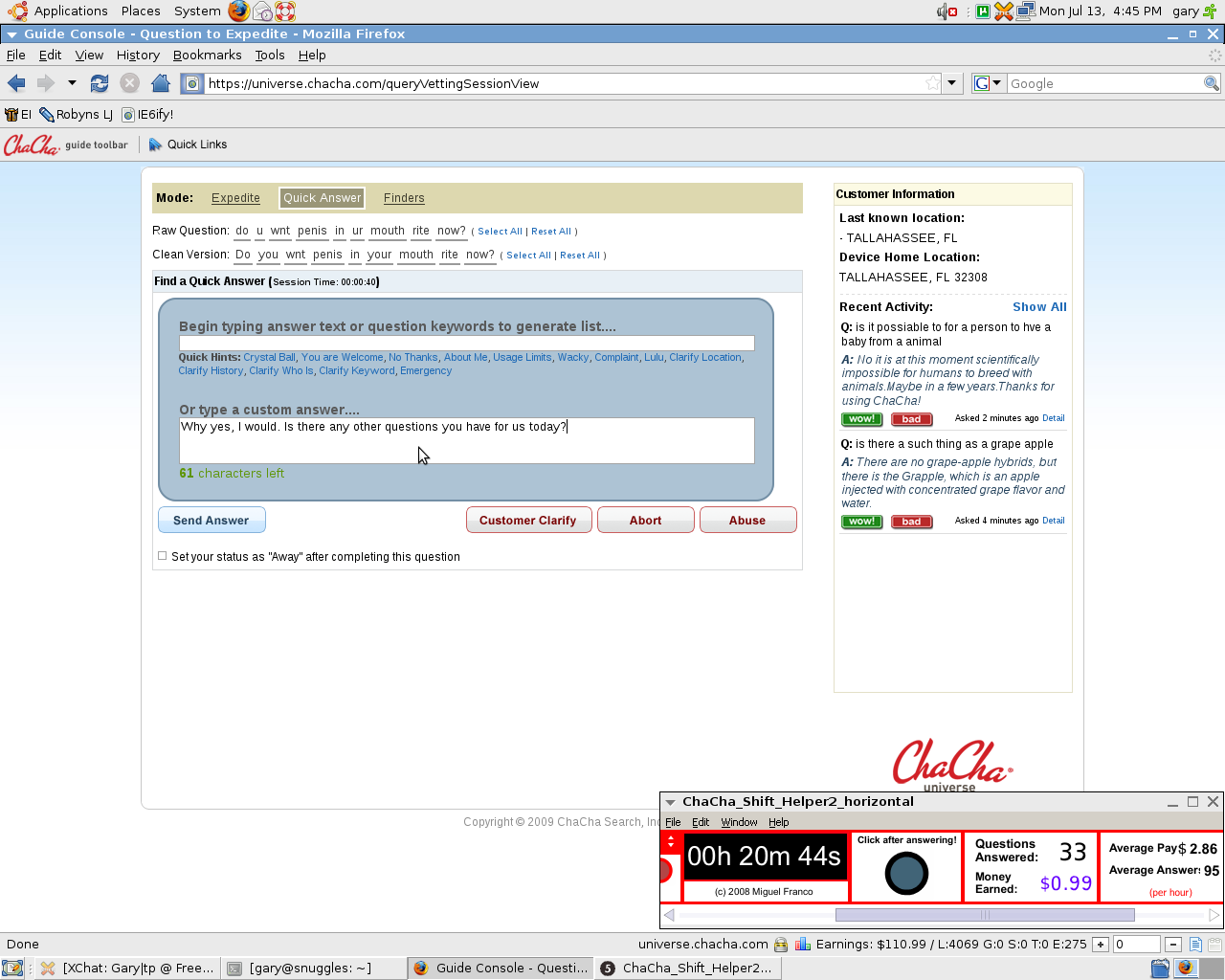1225x980 pixels.
Task: Open the Applications menu in top panel
Action: [x=71, y=11]
